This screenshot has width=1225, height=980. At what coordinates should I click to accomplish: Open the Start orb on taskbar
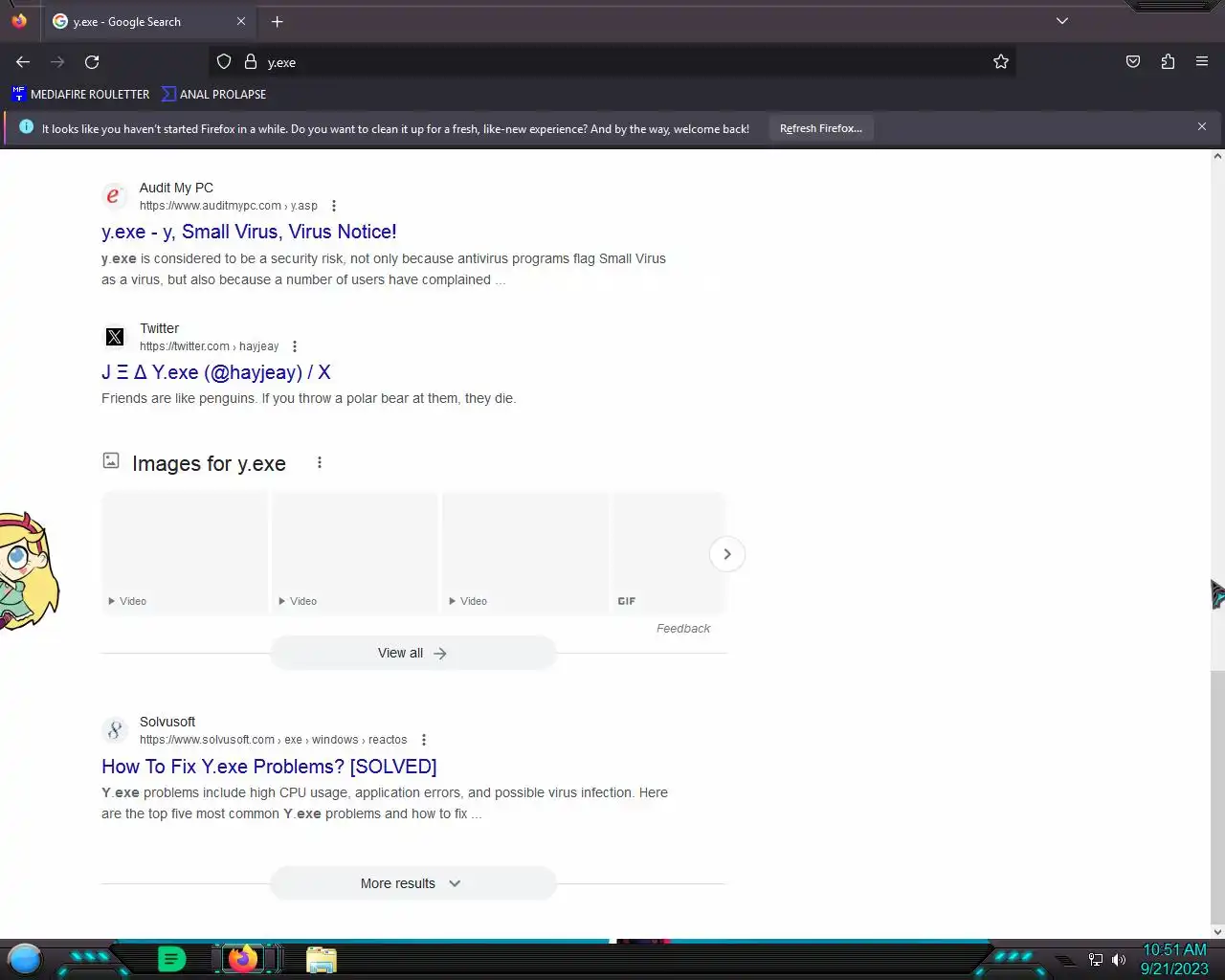[x=25, y=959]
